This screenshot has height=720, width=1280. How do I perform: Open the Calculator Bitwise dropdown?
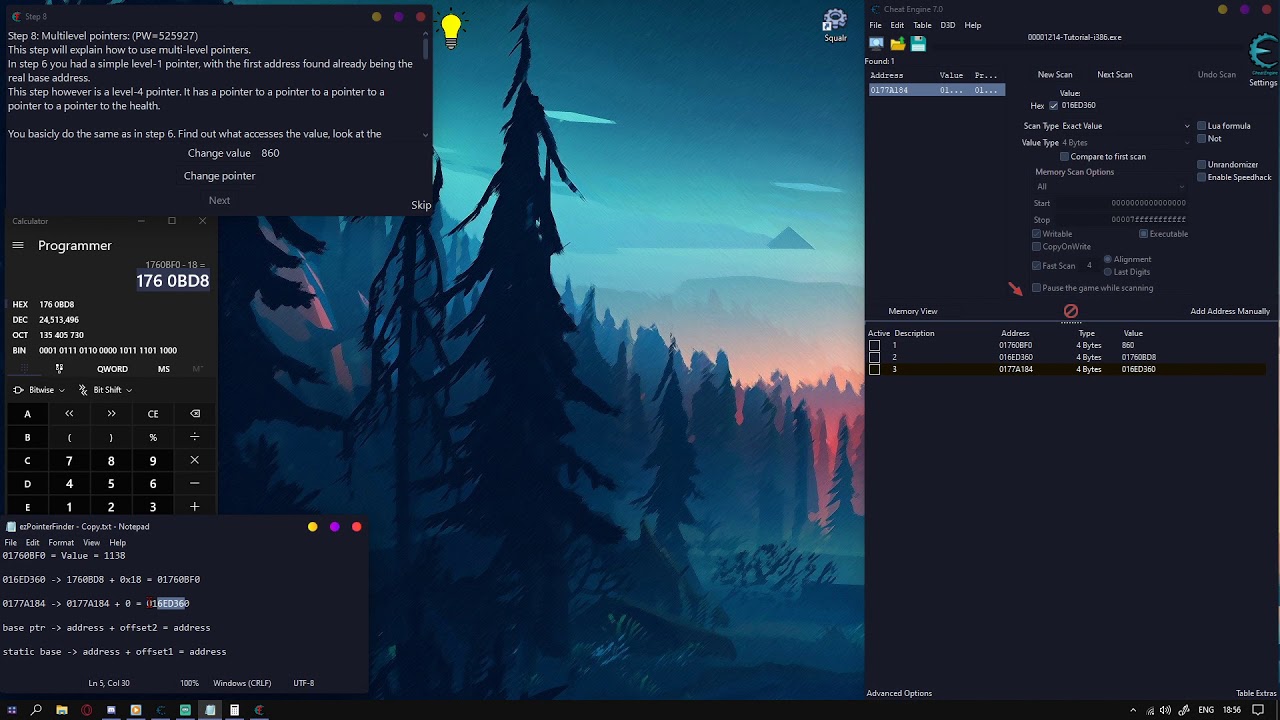(x=41, y=390)
